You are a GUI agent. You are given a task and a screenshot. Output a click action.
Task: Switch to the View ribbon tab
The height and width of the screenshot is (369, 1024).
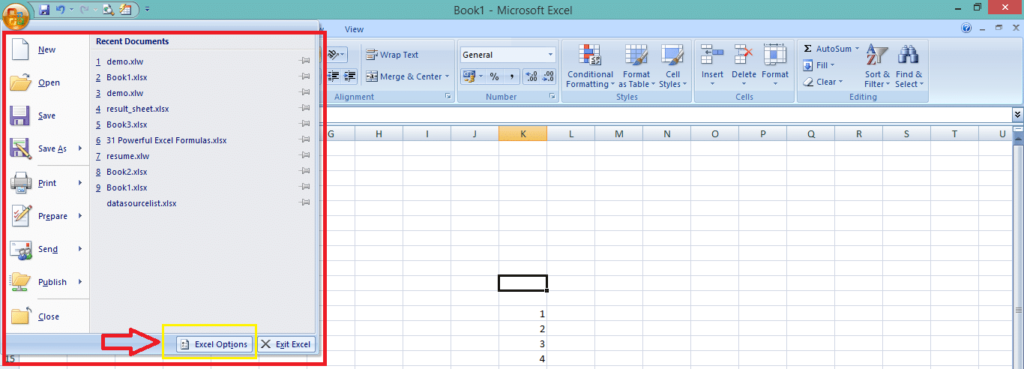354,29
